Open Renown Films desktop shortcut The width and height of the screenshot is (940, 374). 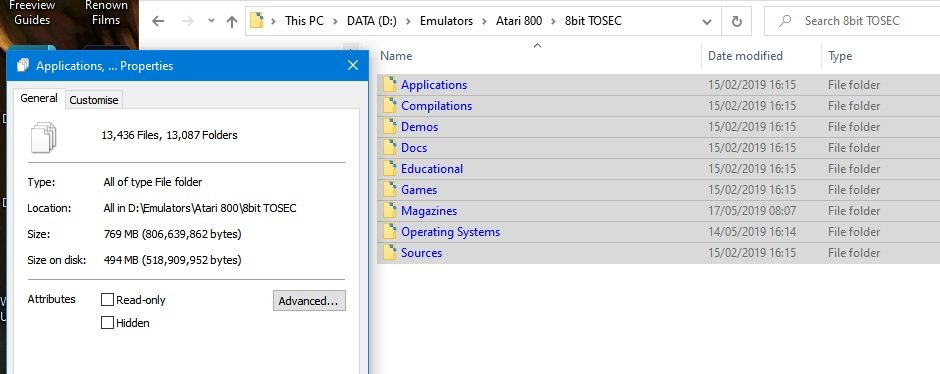[x=106, y=13]
